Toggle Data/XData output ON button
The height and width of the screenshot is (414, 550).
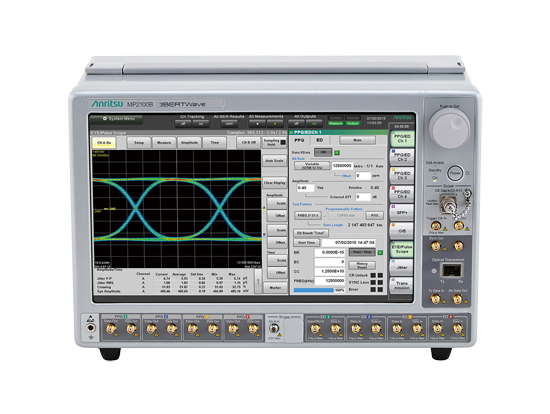click(x=323, y=152)
